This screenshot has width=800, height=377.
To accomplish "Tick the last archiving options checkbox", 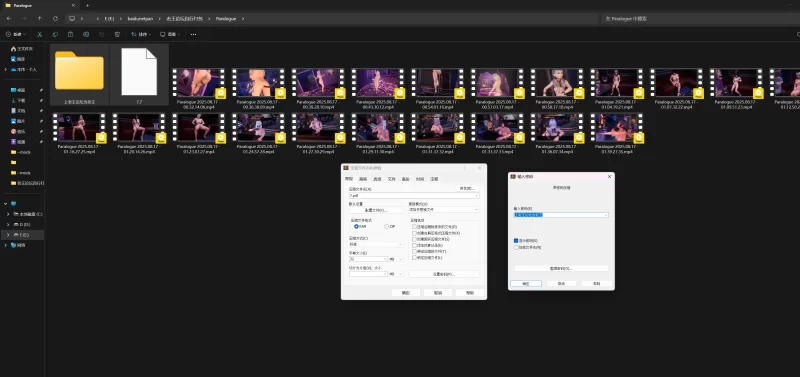I will 414,257.
